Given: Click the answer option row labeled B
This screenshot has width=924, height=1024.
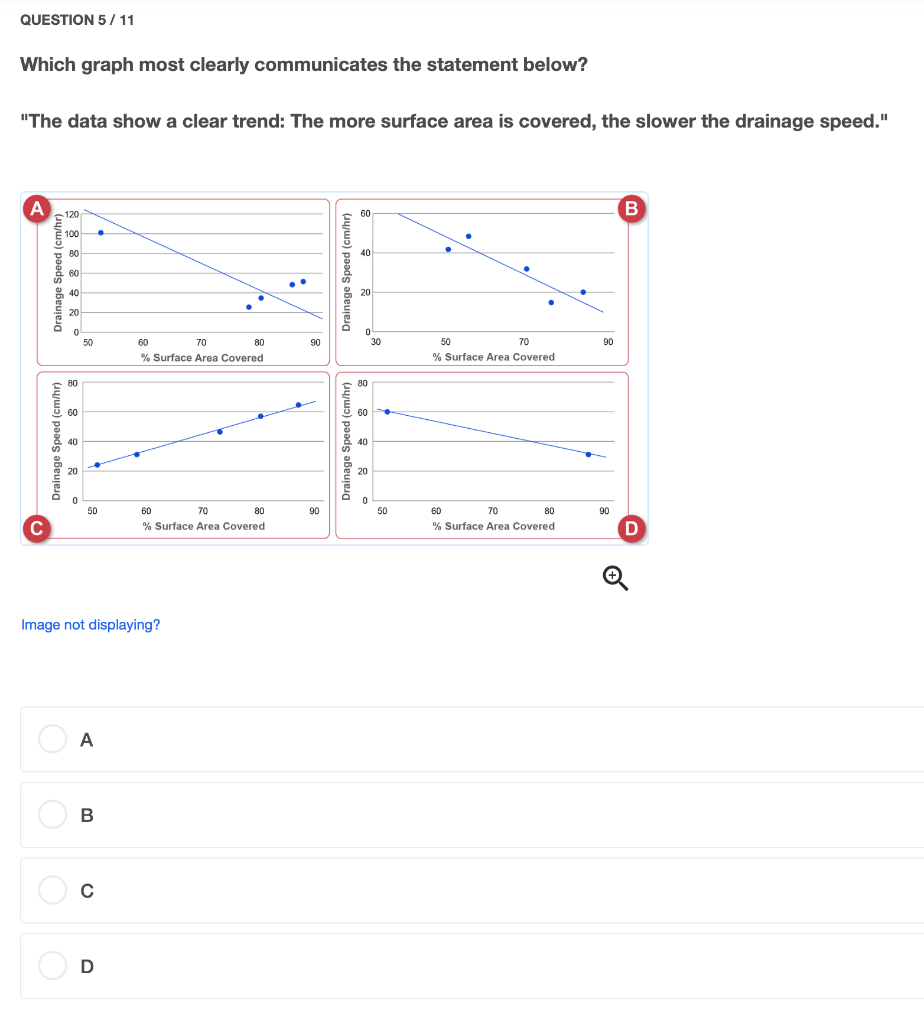Looking at the screenshot, I should click(472, 815).
